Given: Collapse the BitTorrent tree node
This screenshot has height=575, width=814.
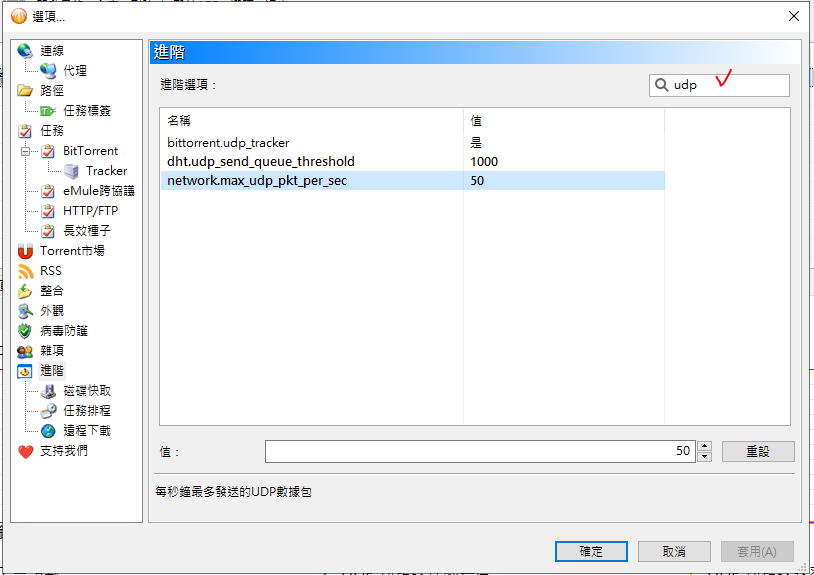Looking at the screenshot, I should [25, 151].
